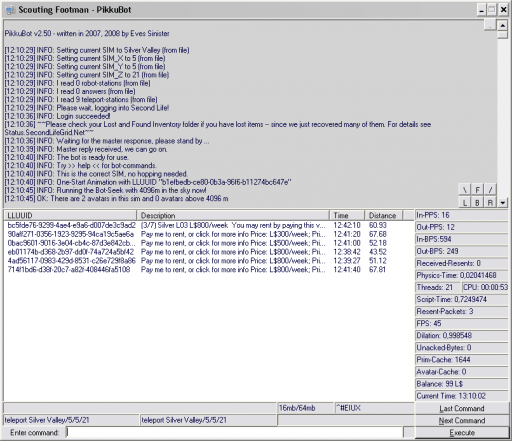Image resolution: width=512 pixels, height=441 pixels.
Task: Click the F forward movement button
Action: 477,190
